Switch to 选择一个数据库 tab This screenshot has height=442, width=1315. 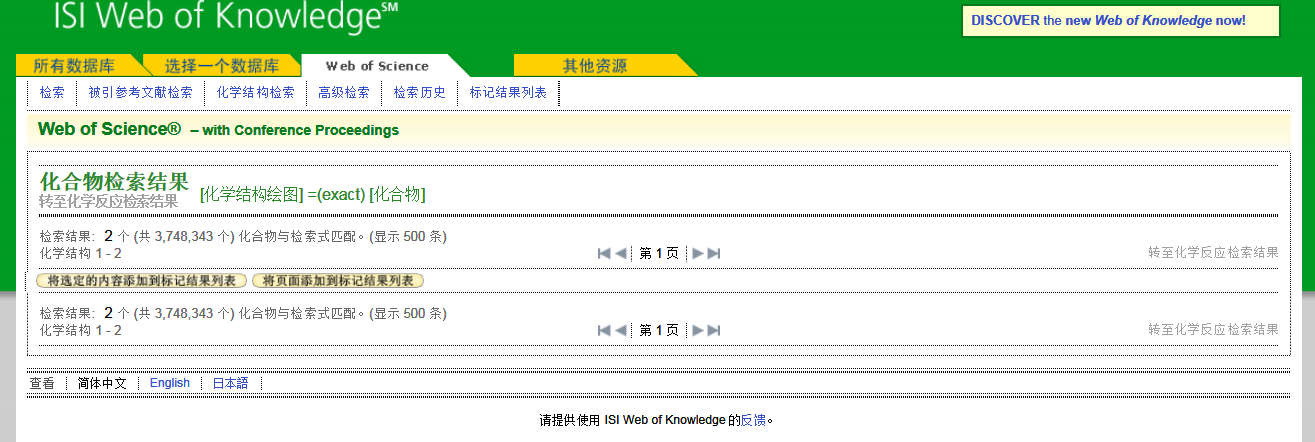pos(222,66)
